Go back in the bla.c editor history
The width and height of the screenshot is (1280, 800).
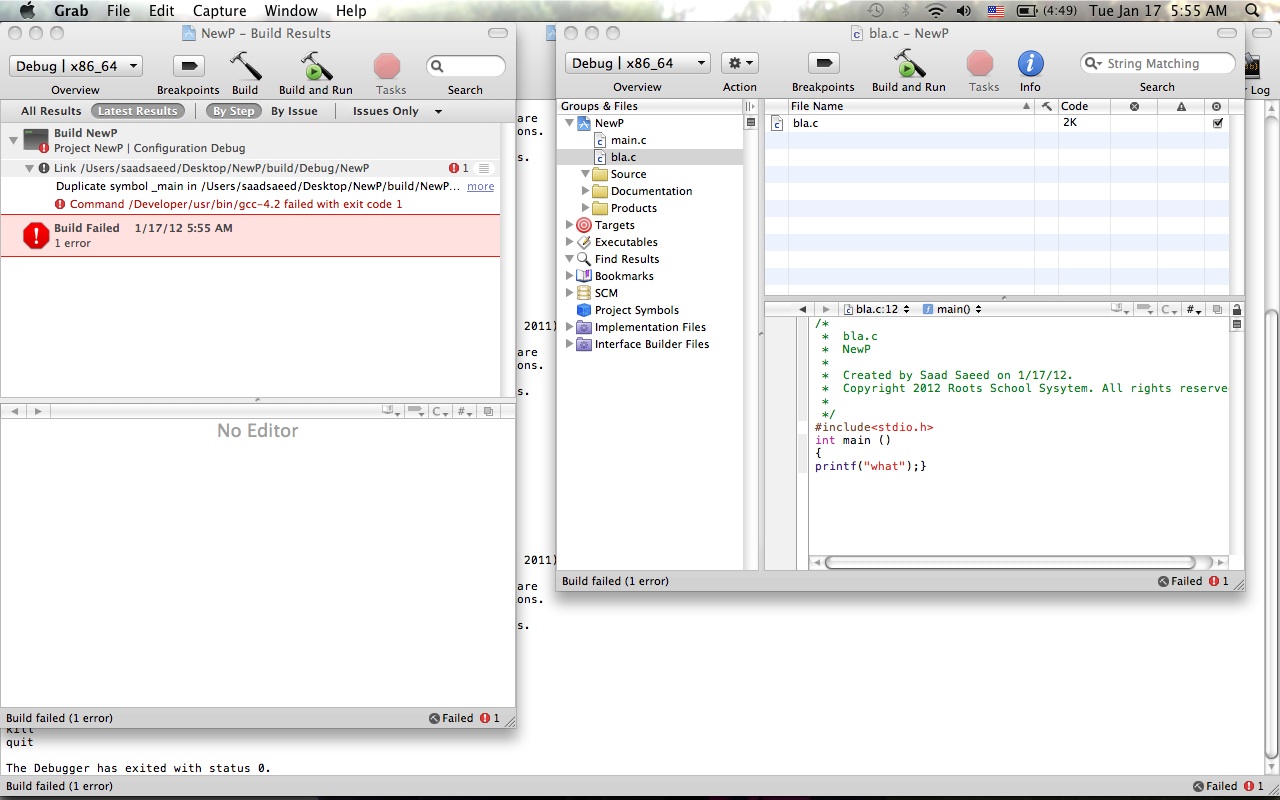tap(802, 309)
